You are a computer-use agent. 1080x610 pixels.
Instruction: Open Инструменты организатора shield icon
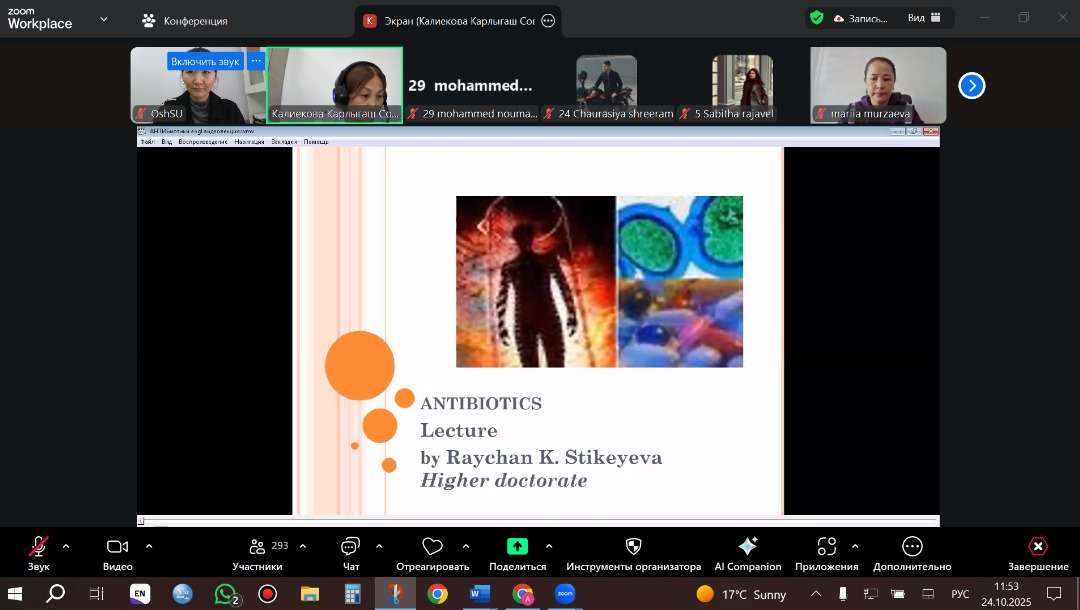pos(633,547)
